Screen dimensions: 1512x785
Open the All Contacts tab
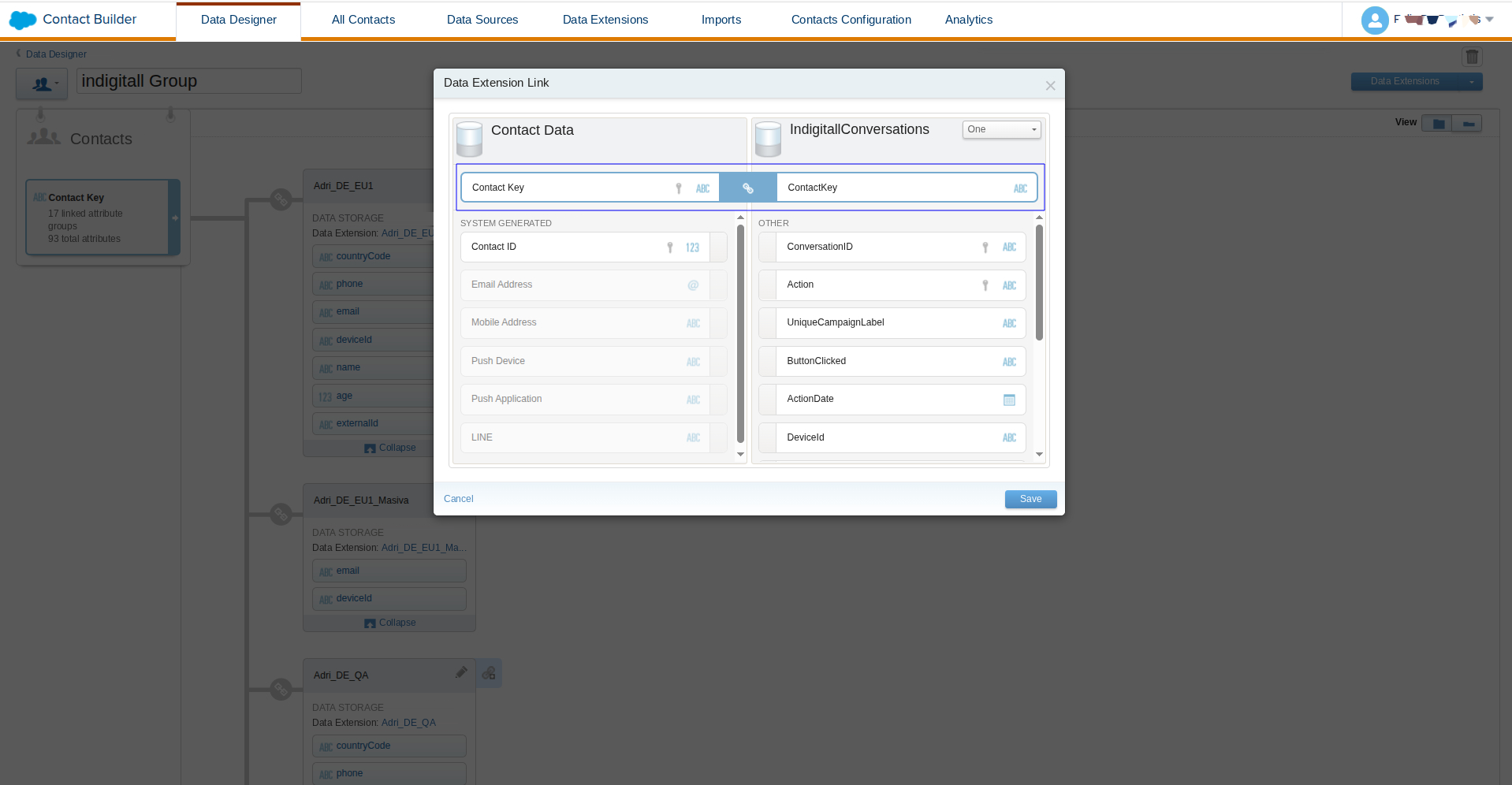pos(363,20)
